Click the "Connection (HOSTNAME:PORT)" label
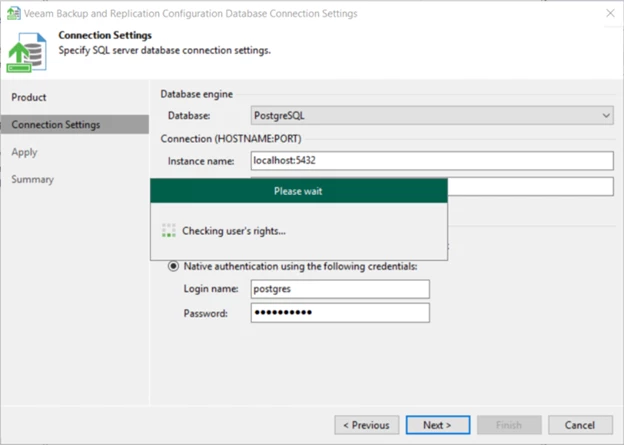This screenshot has width=624, height=445. click(x=231, y=139)
